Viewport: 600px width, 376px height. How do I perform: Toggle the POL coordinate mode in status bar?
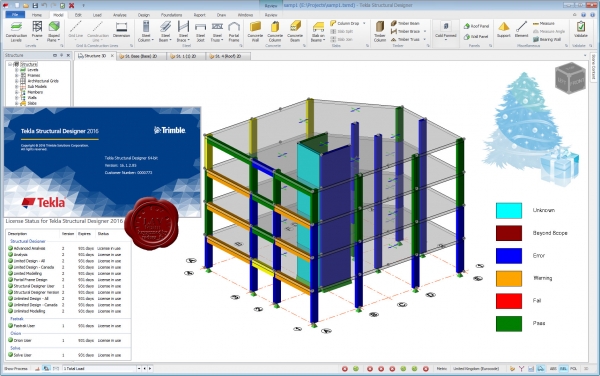(573, 369)
